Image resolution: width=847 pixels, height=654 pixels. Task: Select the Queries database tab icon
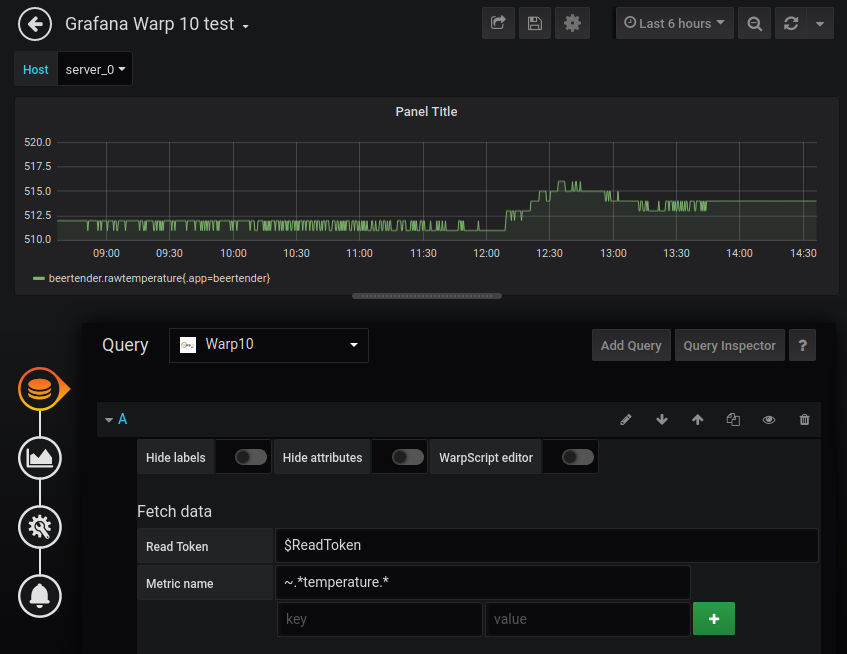[40, 389]
